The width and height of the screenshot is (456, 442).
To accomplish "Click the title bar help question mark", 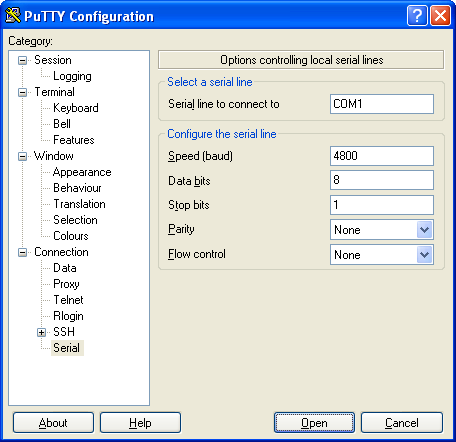I will pyautogui.click(x=417, y=15).
